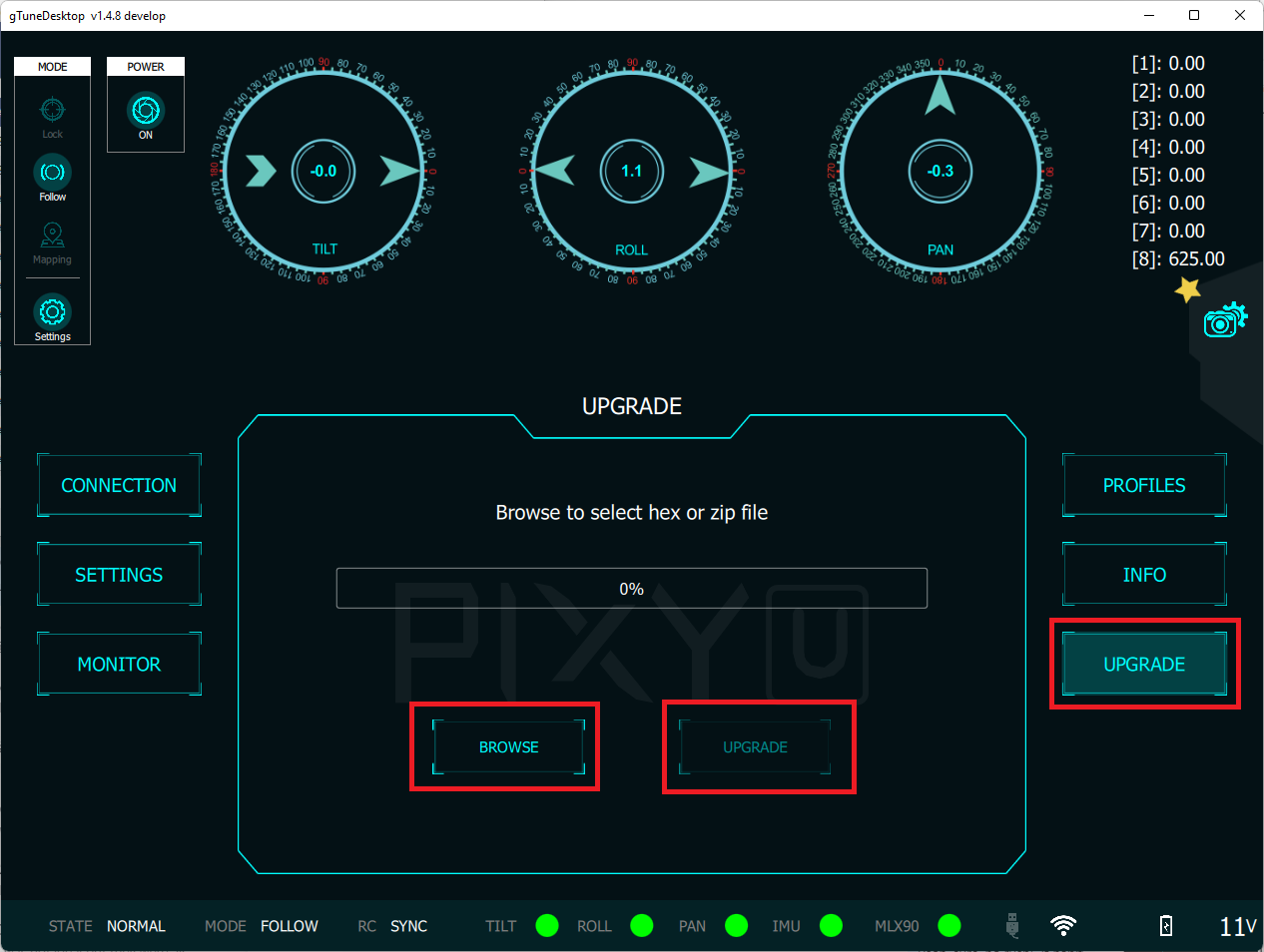1264x952 pixels.
Task: Click the USB connection status icon
Action: pyautogui.click(x=1012, y=926)
